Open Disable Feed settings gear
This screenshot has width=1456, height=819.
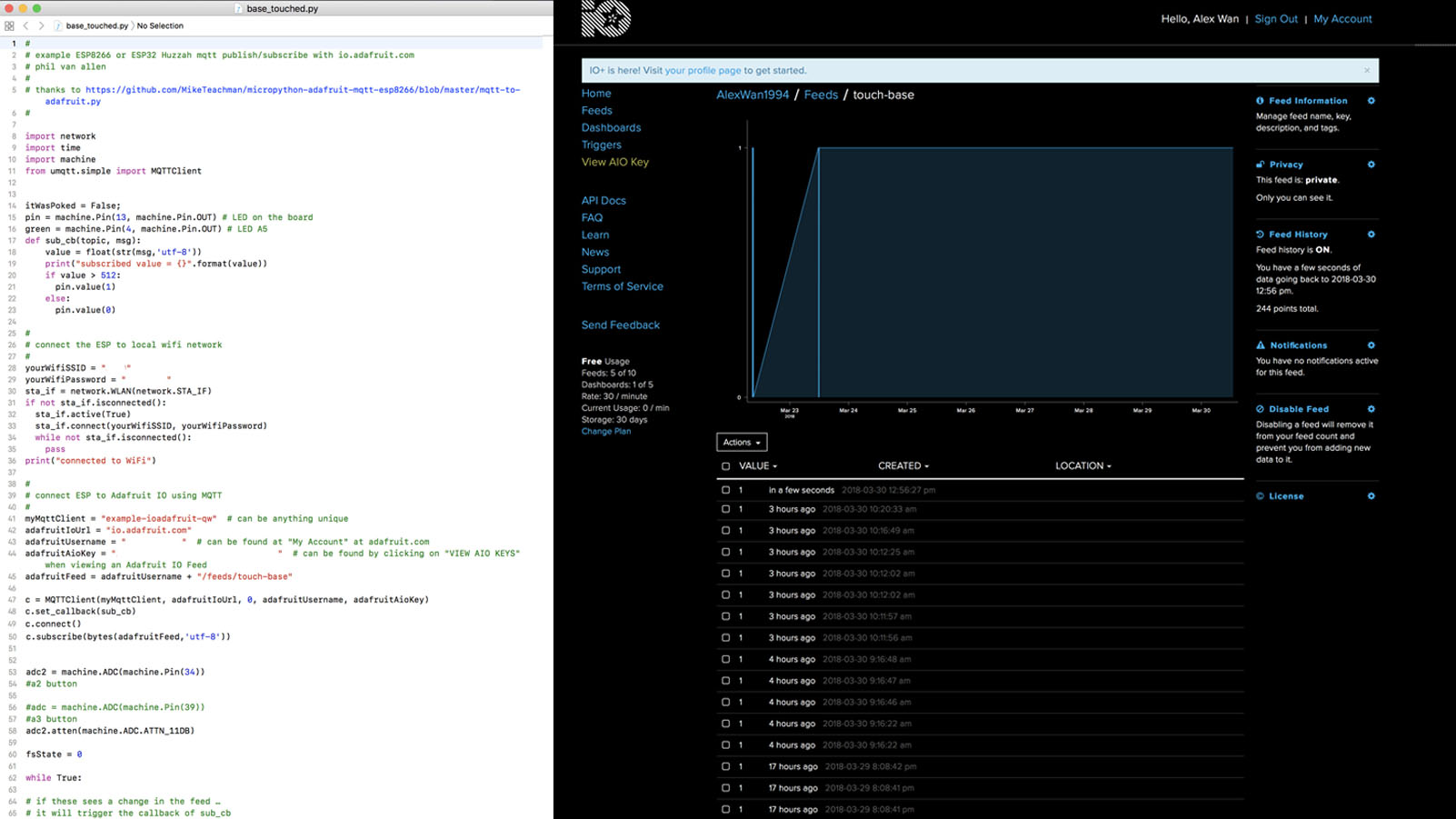tap(1371, 409)
